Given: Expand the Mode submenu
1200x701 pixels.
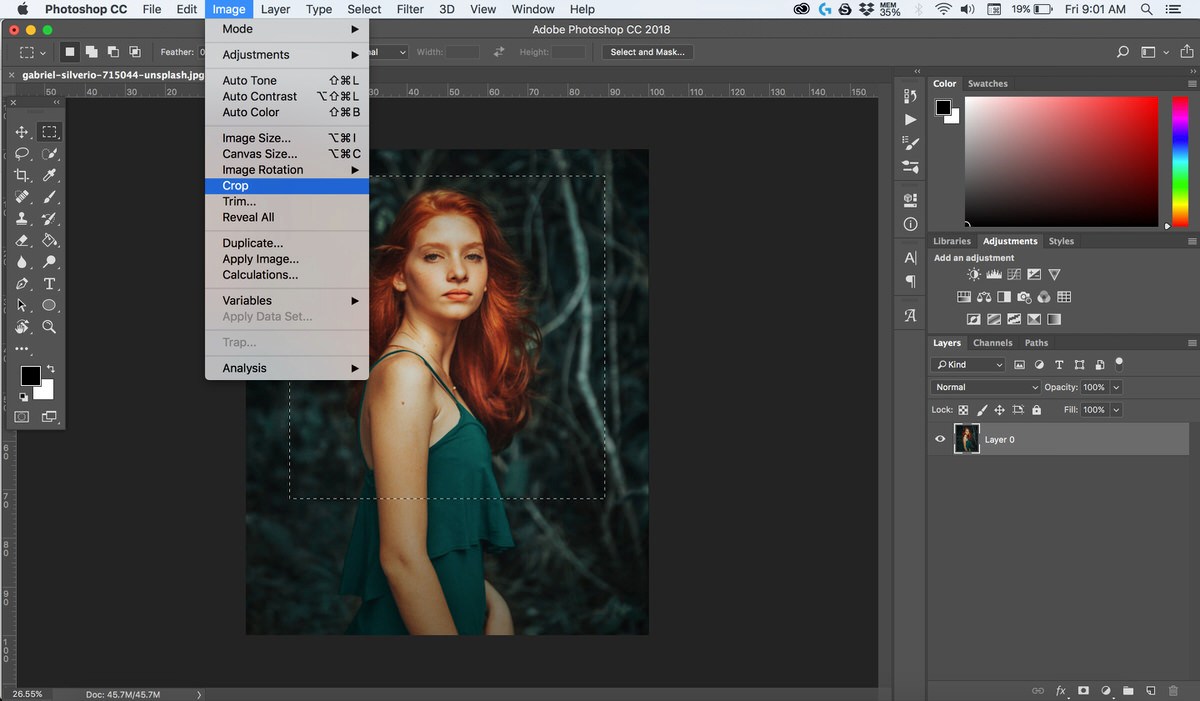Looking at the screenshot, I should (287, 29).
